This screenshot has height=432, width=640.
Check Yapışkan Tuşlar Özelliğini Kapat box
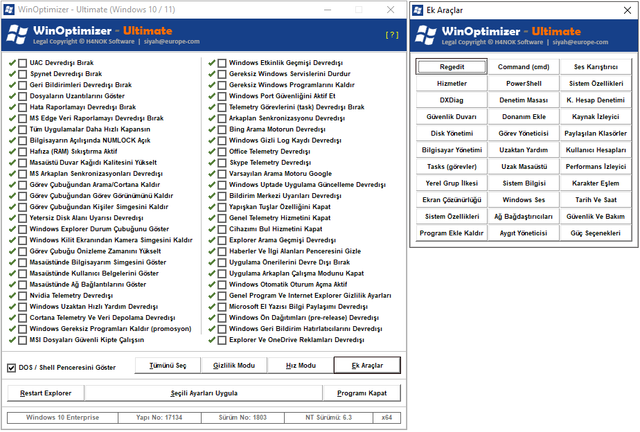tap(222, 207)
